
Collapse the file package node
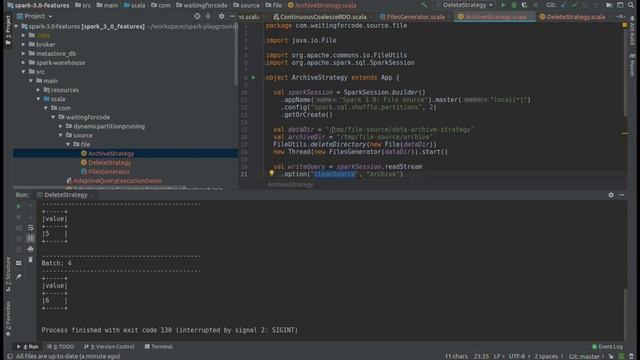click(x=68, y=144)
